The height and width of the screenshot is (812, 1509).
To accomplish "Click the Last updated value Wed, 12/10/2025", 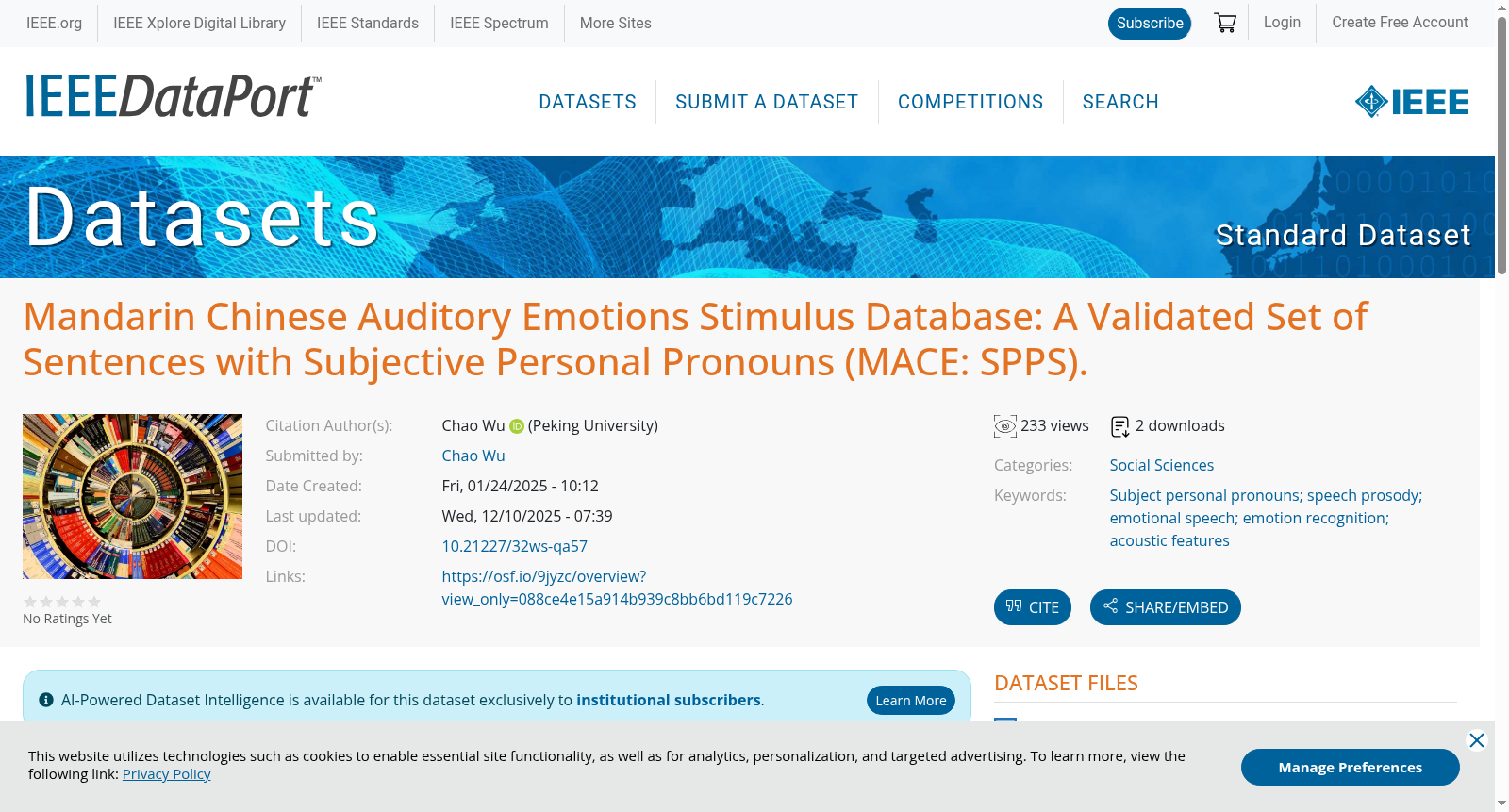I will click(527, 516).
